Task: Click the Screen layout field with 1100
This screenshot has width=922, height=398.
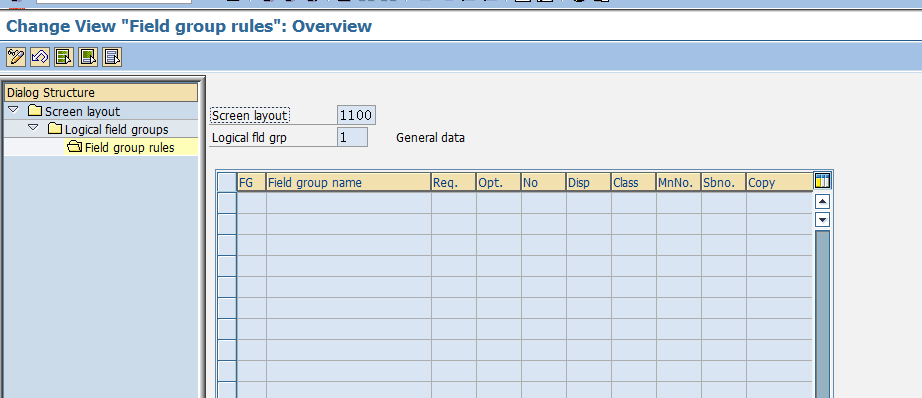Action: (356, 115)
